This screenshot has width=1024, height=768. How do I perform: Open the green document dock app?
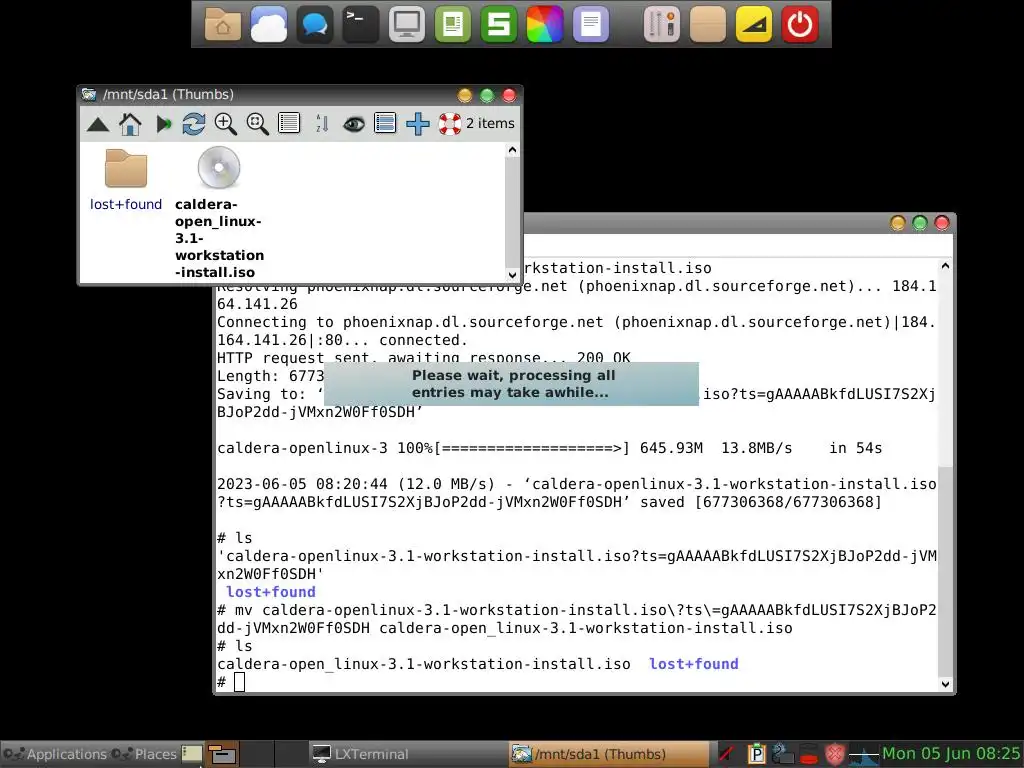453,24
